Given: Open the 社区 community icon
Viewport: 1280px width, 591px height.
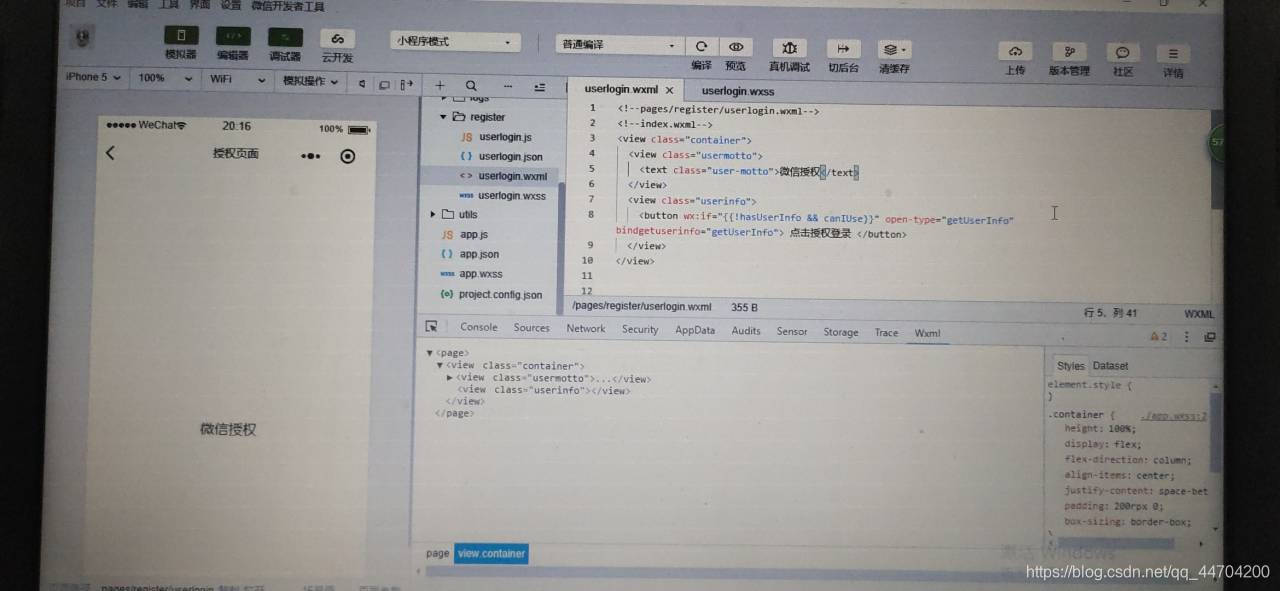Looking at the screenshot, I should 1123,53.
